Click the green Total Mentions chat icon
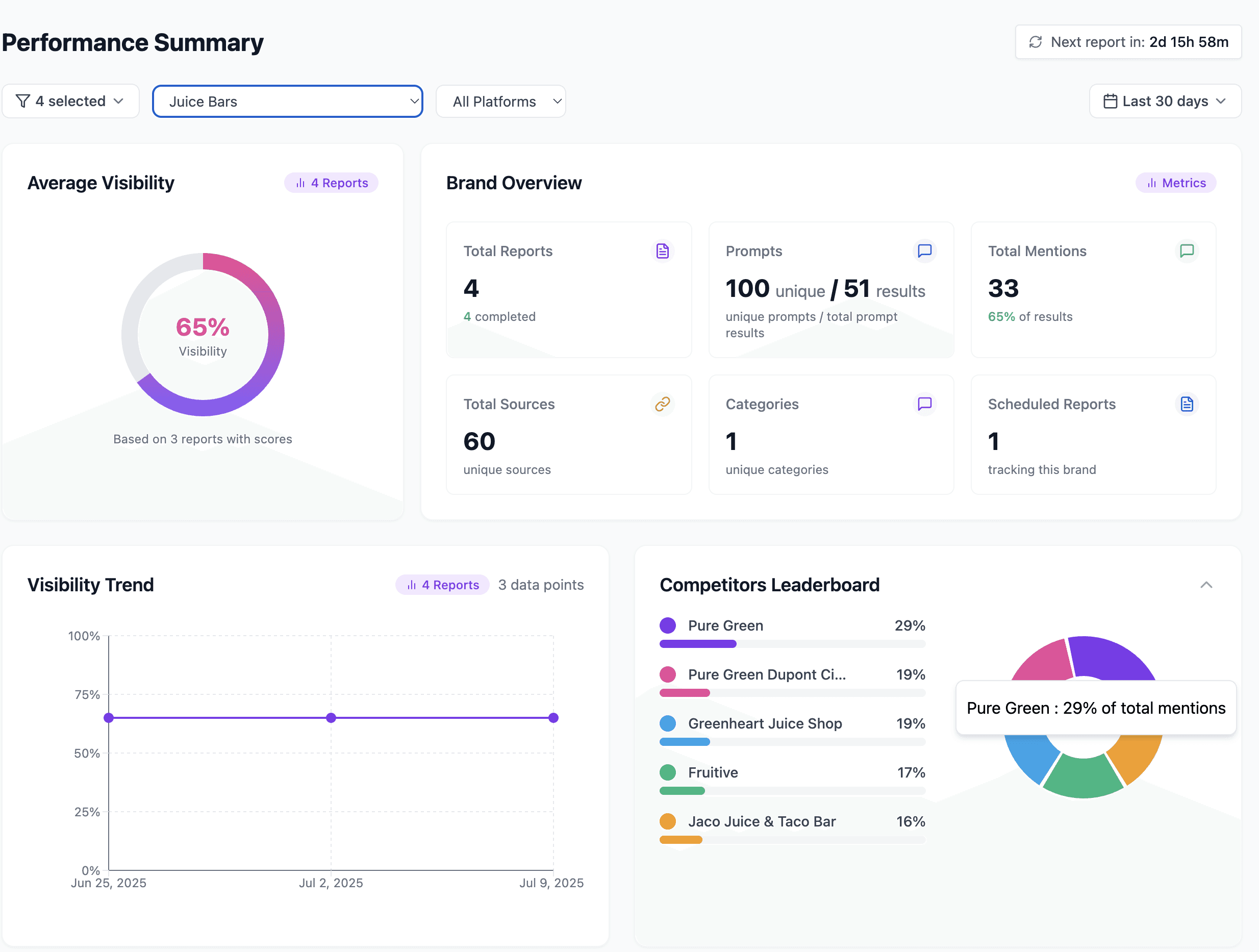Screen dimensions: 1259x952 coord(1187,251)
